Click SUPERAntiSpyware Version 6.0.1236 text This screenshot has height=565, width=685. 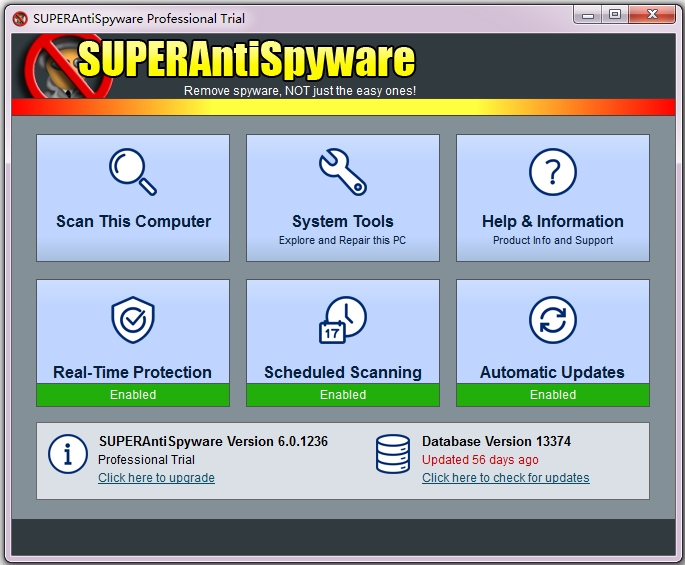pos(213,441)
